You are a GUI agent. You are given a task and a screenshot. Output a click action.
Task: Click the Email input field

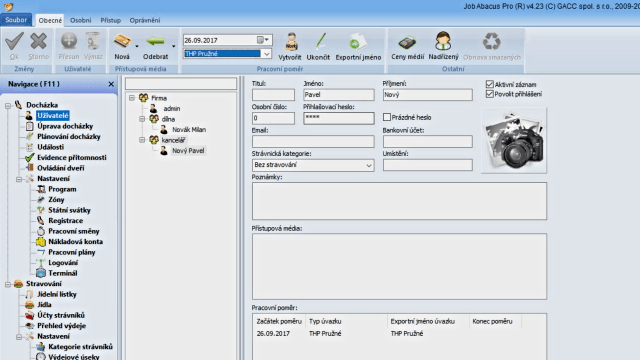(x=313, y=142)
